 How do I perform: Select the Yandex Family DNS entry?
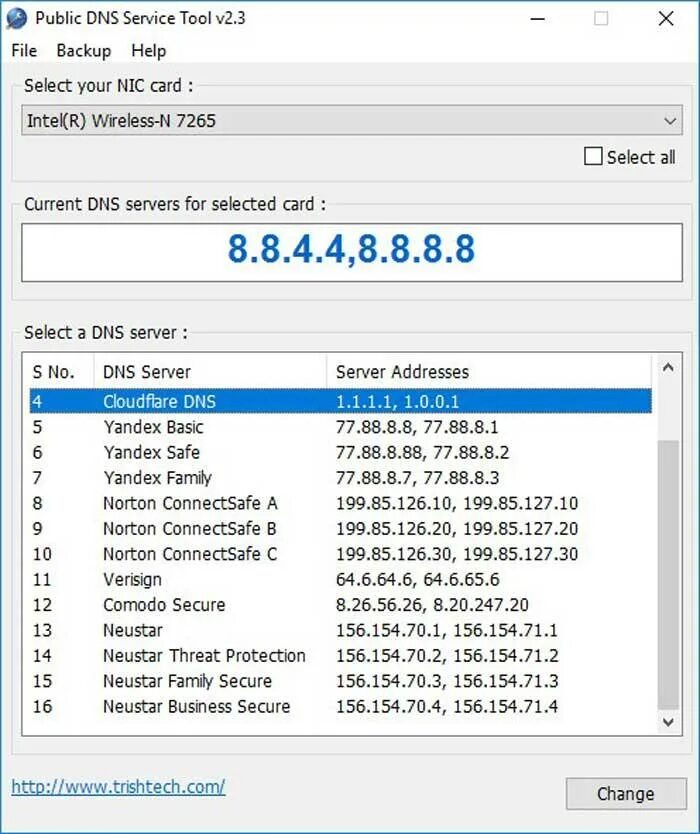point(340,478)
